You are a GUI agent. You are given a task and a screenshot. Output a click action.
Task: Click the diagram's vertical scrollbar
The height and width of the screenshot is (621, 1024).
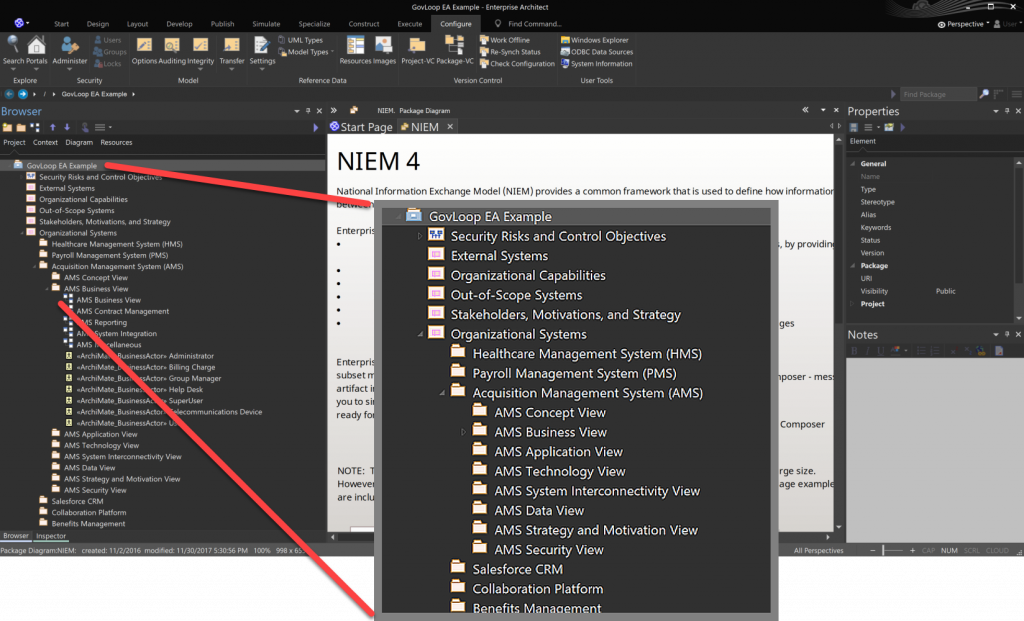(x=839, y=333)
